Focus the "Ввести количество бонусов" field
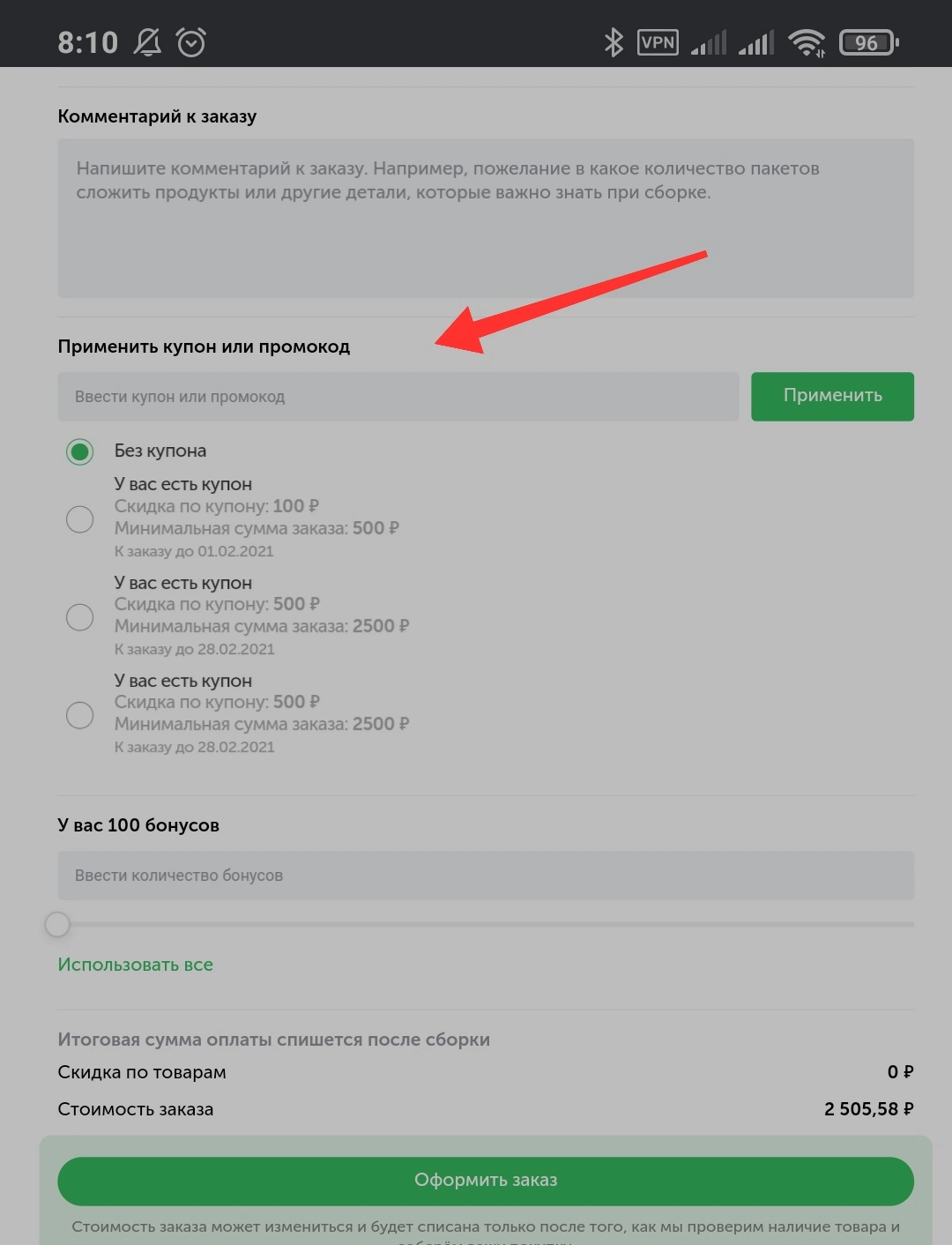 486,876
